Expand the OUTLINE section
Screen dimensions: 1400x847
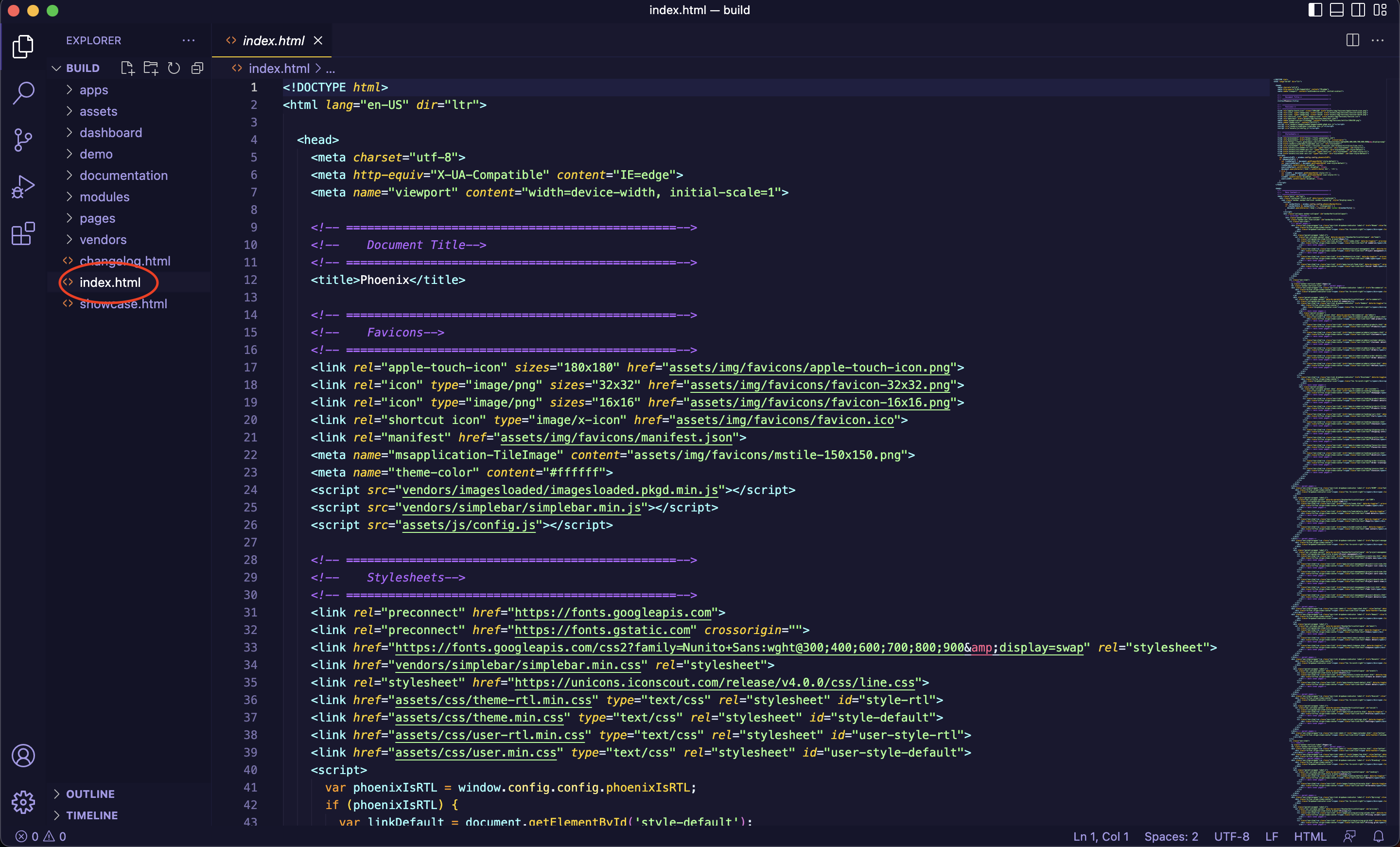click(x=129, y=794)
